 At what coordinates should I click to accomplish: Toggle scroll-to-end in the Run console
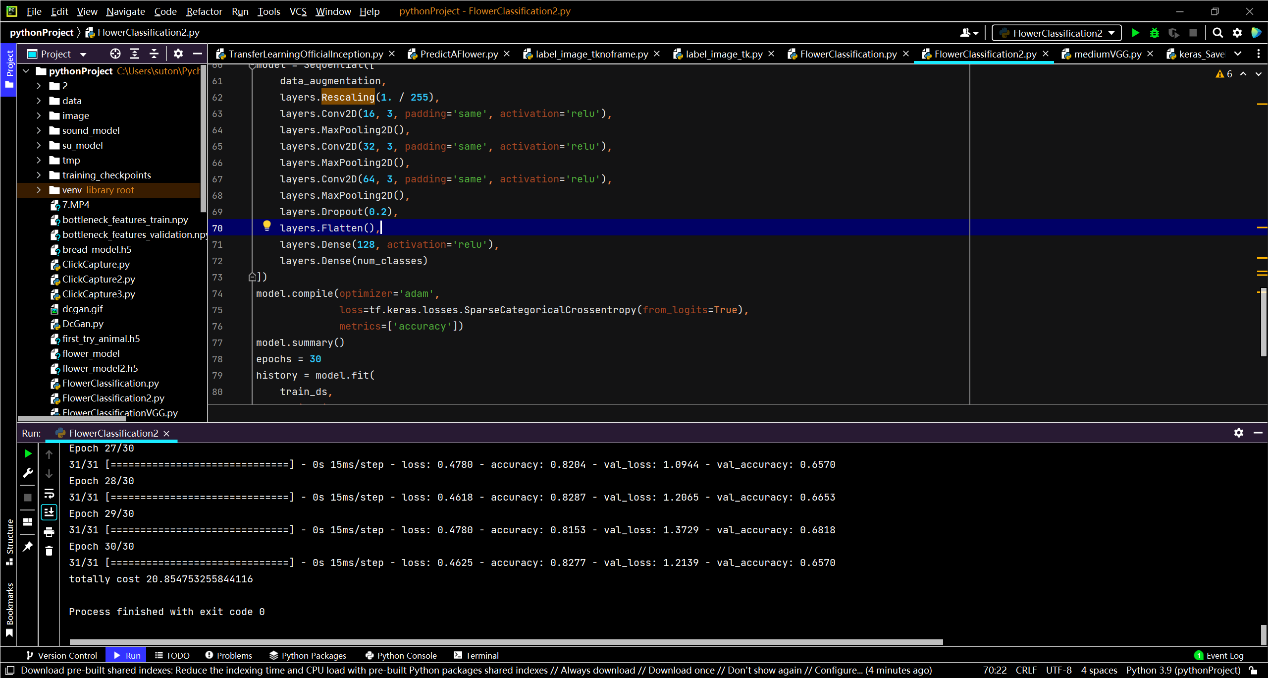click(48, 512)
